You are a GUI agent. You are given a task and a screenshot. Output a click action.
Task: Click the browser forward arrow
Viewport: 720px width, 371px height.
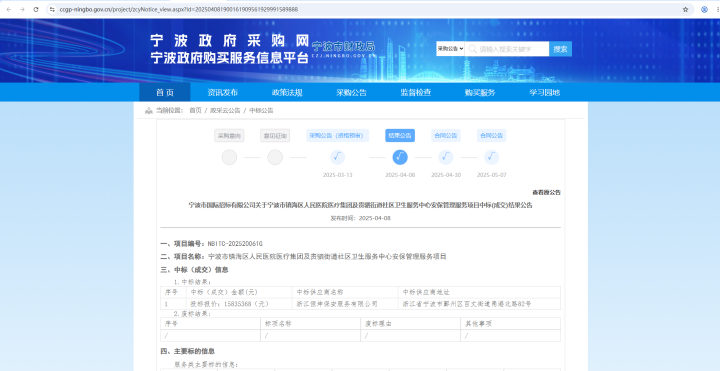(22, 9)
